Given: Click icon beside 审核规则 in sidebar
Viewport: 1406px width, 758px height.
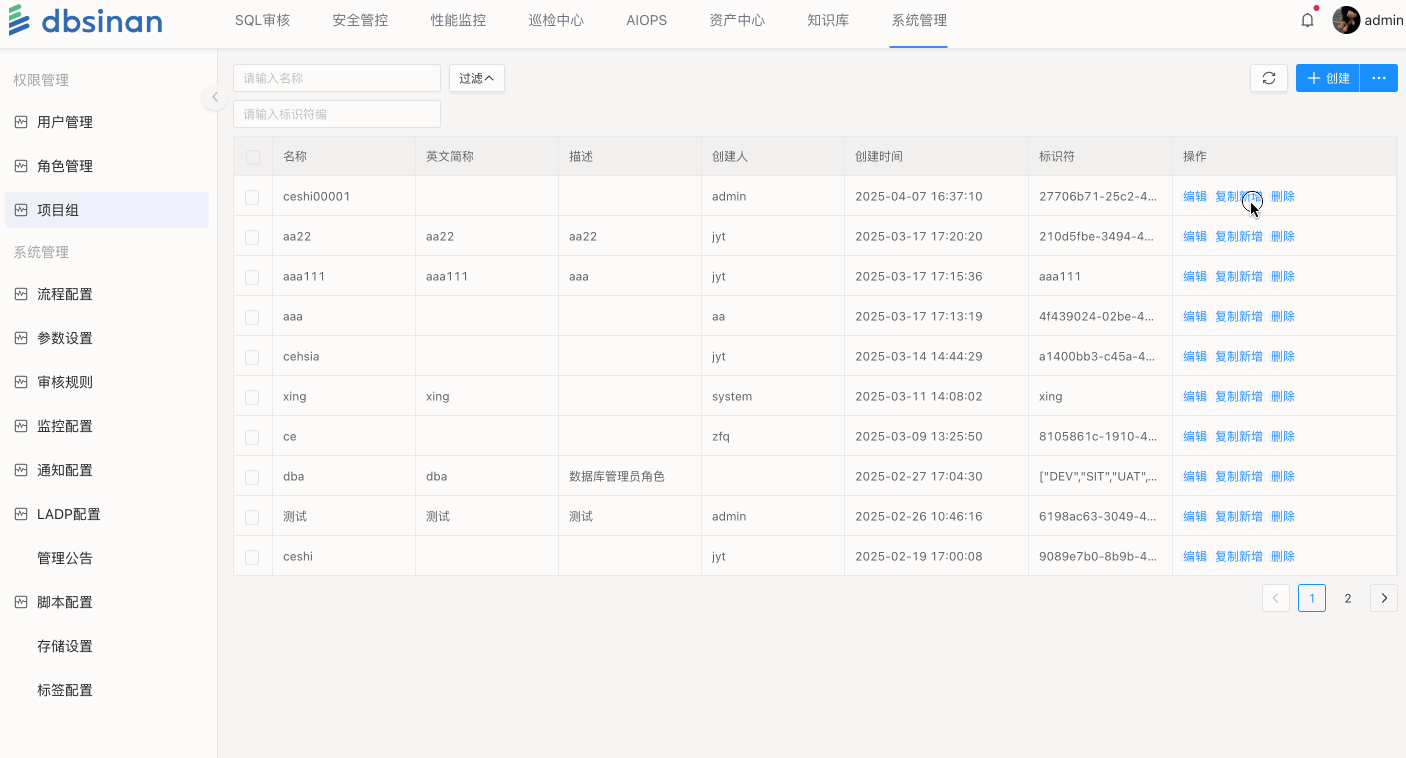Looking at the screenshot, I should (21, 382).
